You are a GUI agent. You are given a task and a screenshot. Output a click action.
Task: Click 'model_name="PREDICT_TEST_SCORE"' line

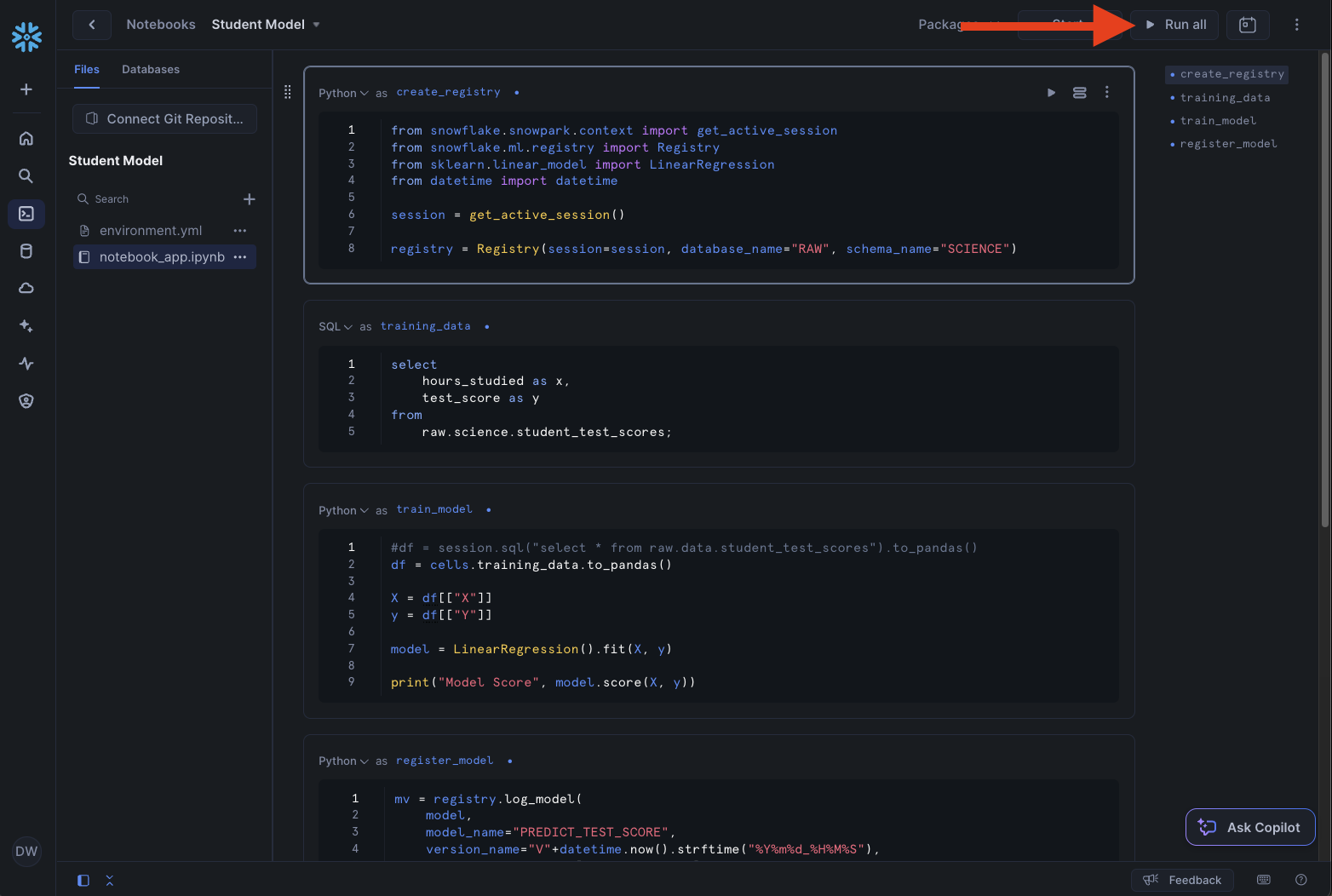point(550,832)
